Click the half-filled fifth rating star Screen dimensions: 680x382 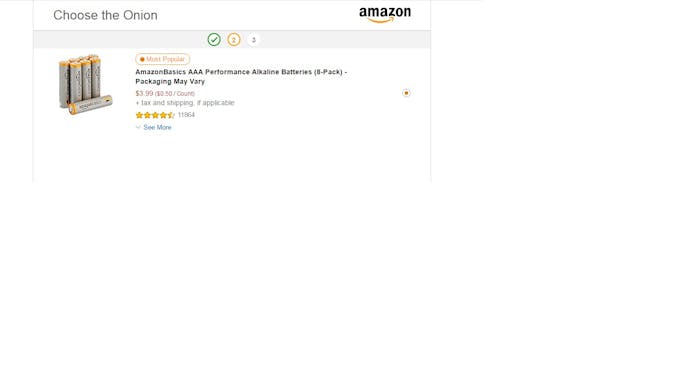171,115
